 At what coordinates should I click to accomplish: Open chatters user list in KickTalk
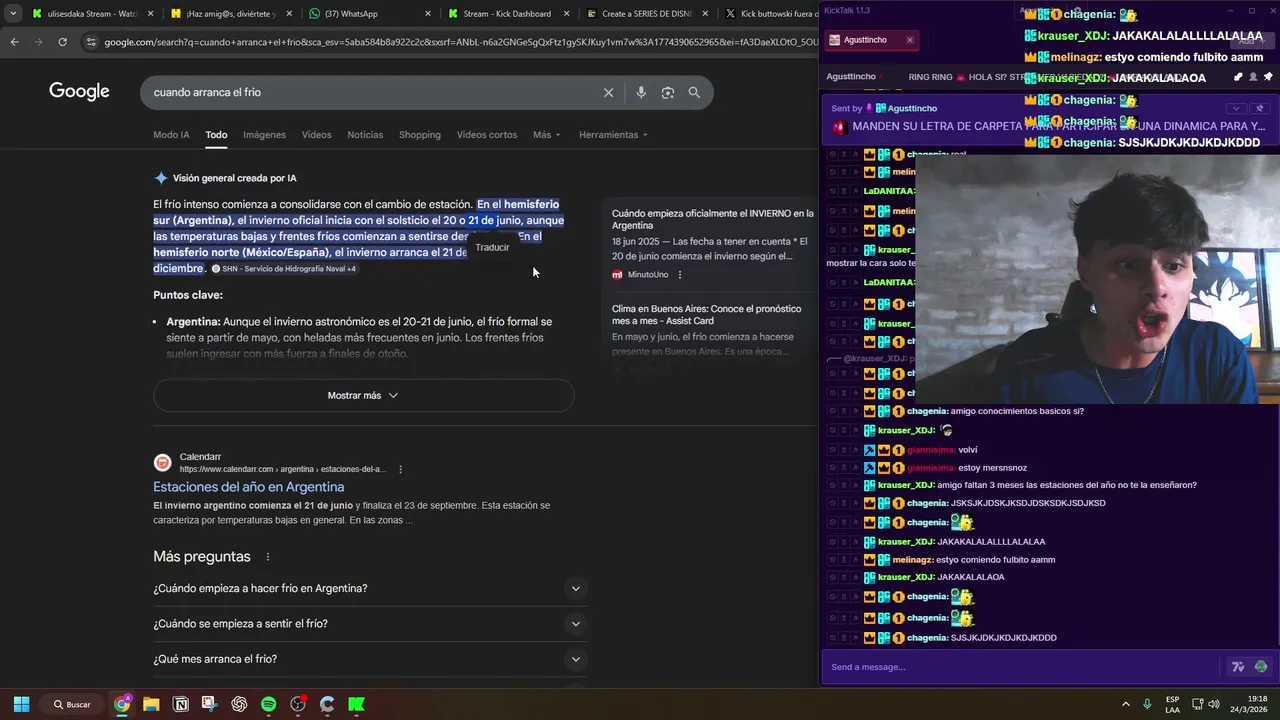[x=1253, y=77]
